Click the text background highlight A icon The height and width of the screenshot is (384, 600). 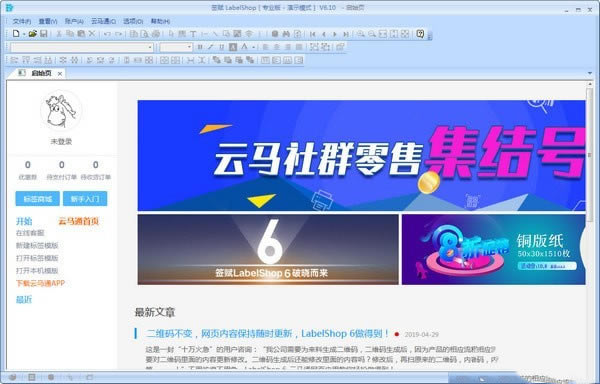pos(233,47)
